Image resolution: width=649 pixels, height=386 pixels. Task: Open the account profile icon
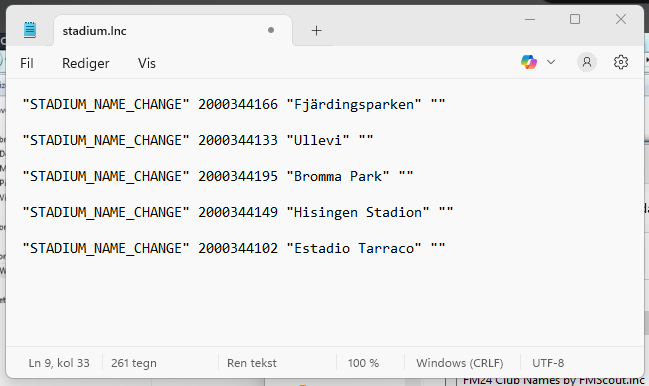587,62
